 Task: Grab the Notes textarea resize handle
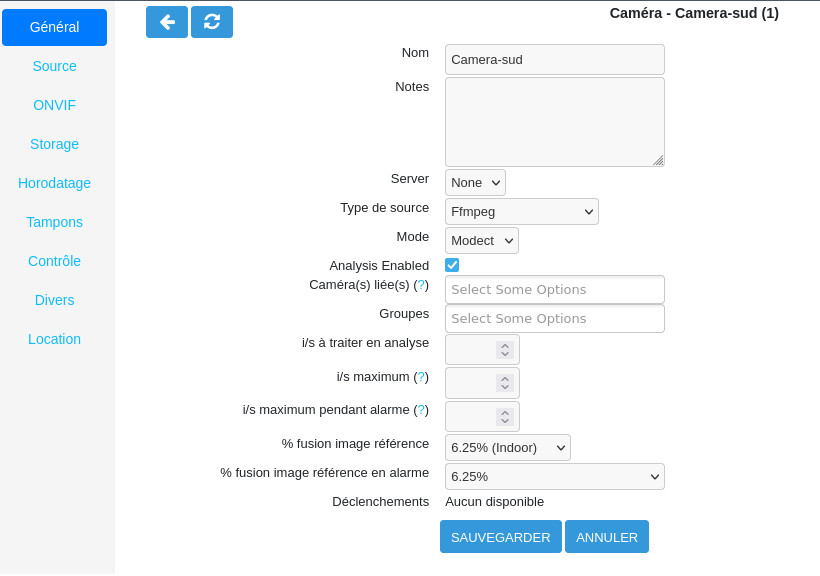point(658,161)
